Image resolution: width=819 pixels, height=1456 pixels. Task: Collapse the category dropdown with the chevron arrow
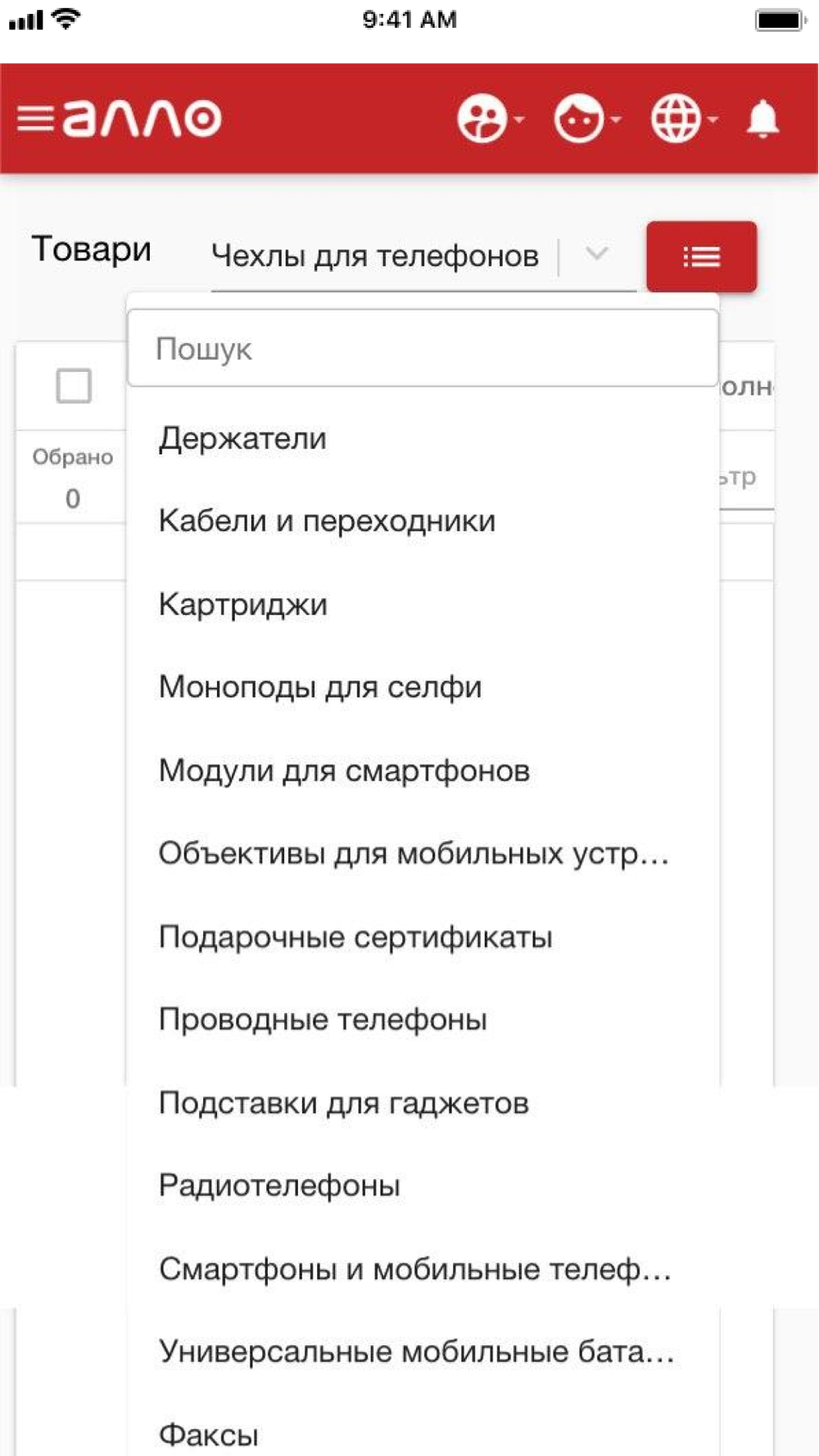pos(597,255)
